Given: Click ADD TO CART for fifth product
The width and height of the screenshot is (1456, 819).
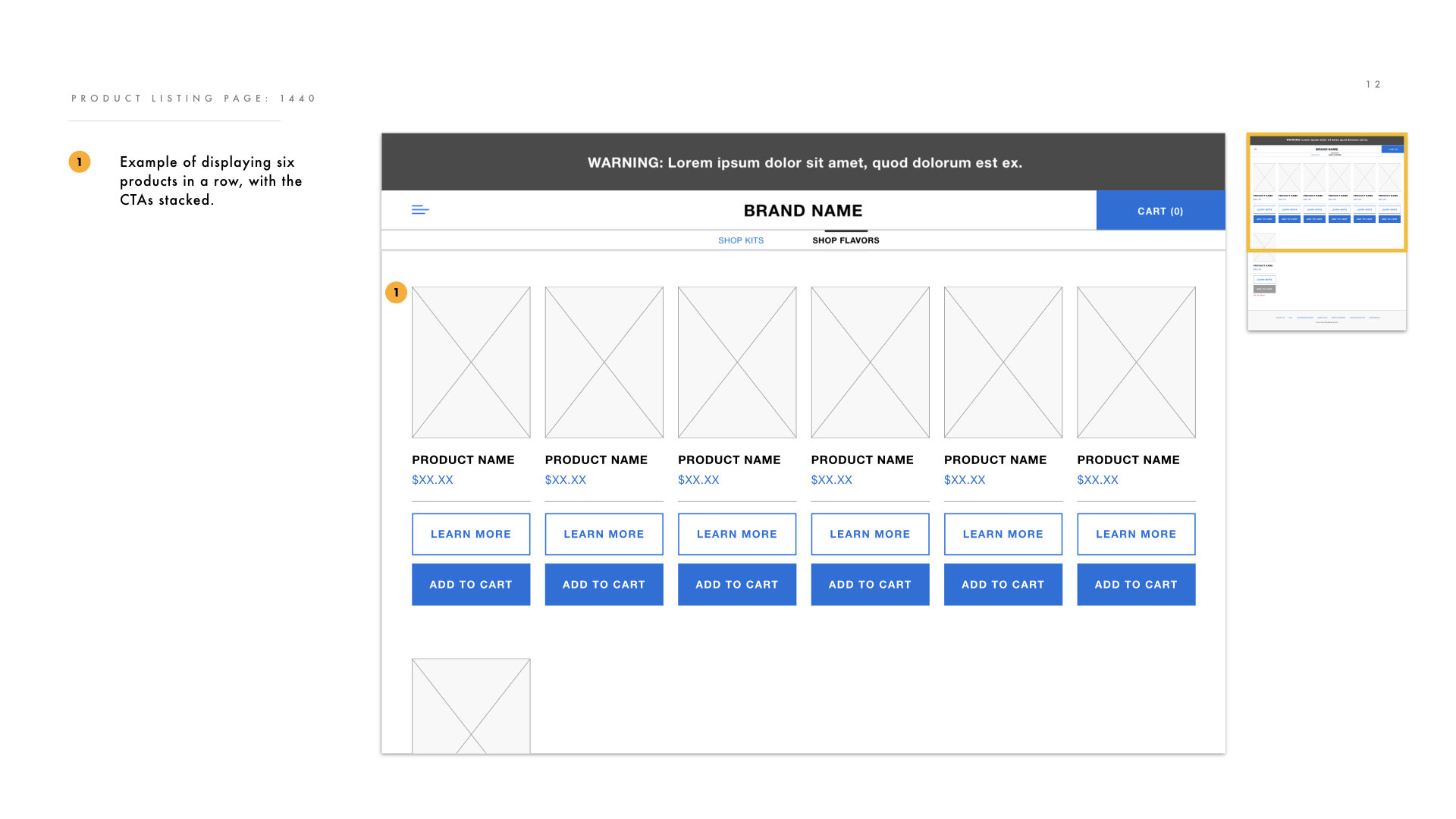Looking at the screenshot, I should pyautogui.click(x=1003, y=584).
